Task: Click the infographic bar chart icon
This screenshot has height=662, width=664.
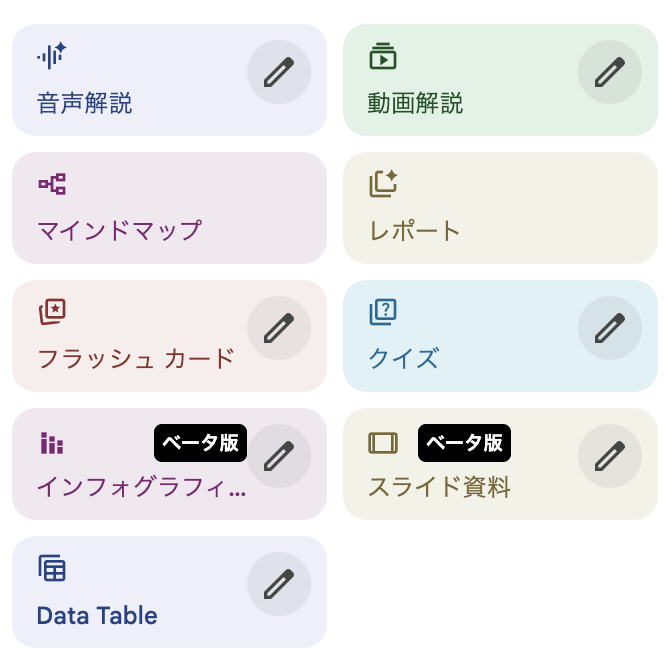Action: [52, 442]
